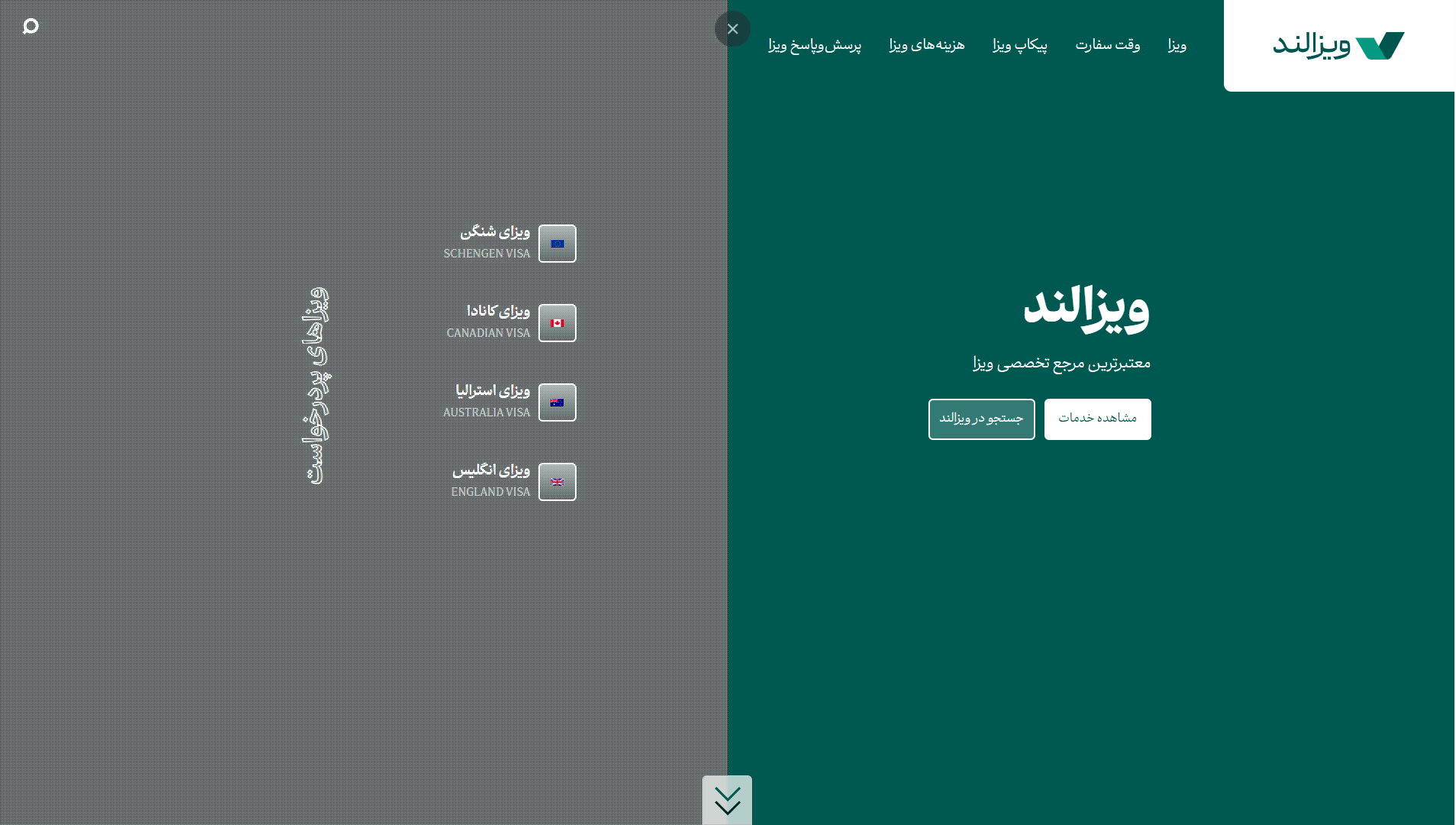Expand page with double chevron down arrow
Image resolution: width=1456 pixels, height=825 pixels.
pos(727,800)
